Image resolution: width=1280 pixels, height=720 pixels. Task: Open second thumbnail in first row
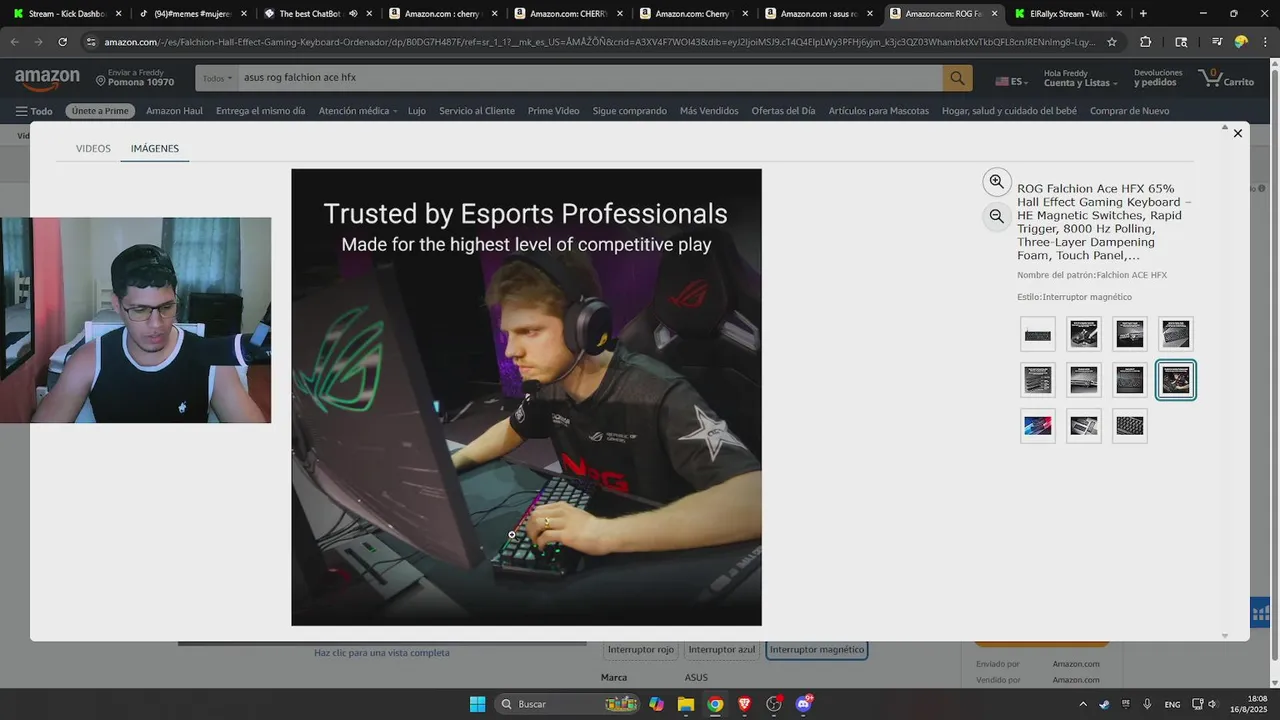point(1084,334)
